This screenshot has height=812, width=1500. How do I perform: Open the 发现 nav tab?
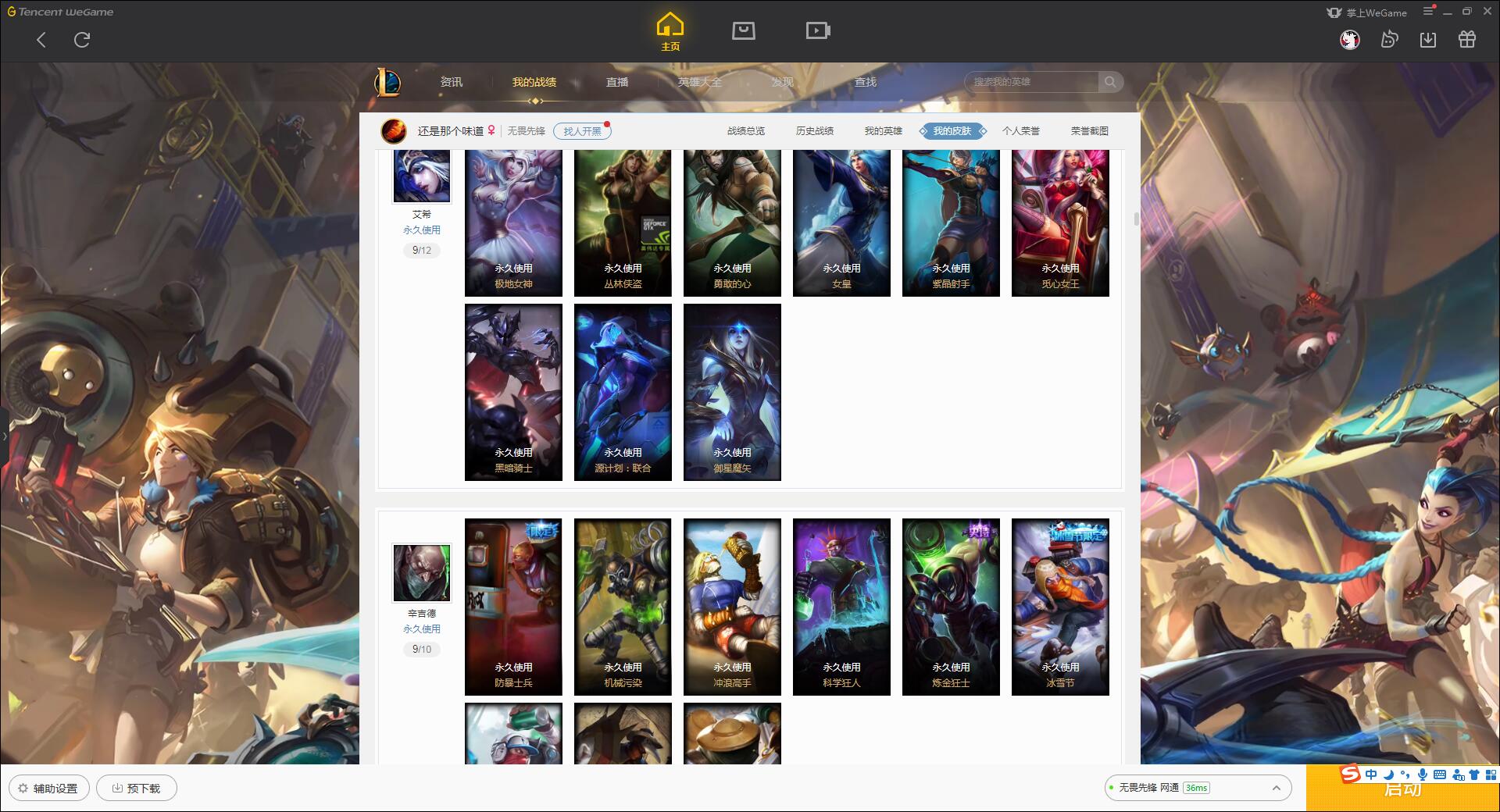click(783, 82)
